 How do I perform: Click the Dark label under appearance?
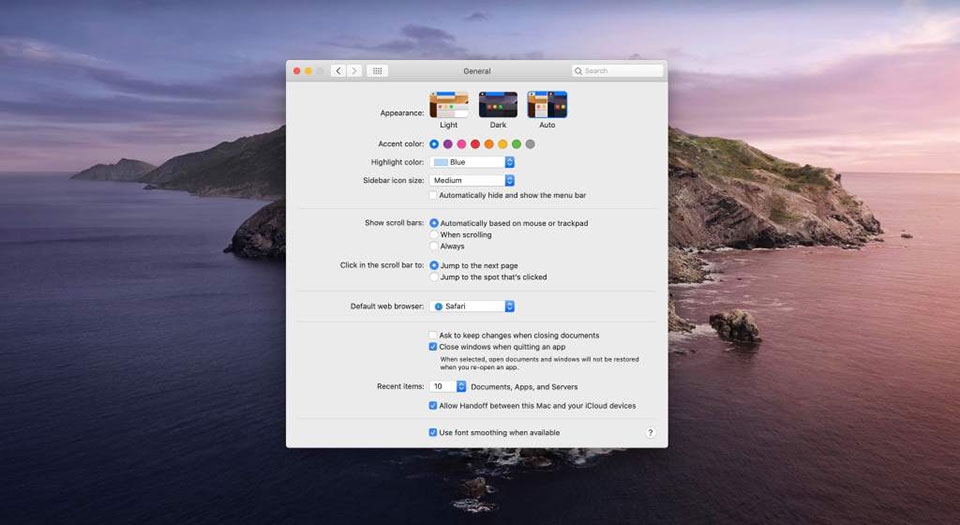[x=498, y=125]
